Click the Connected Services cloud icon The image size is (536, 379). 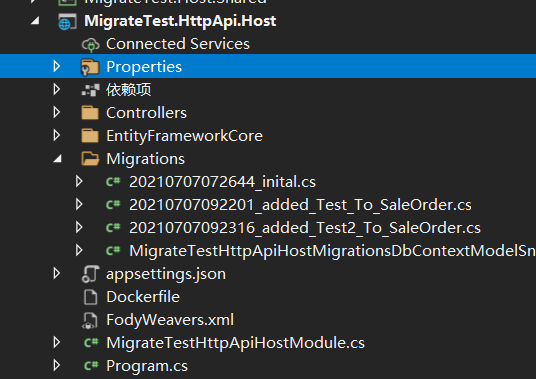click(x=90, y=44)
